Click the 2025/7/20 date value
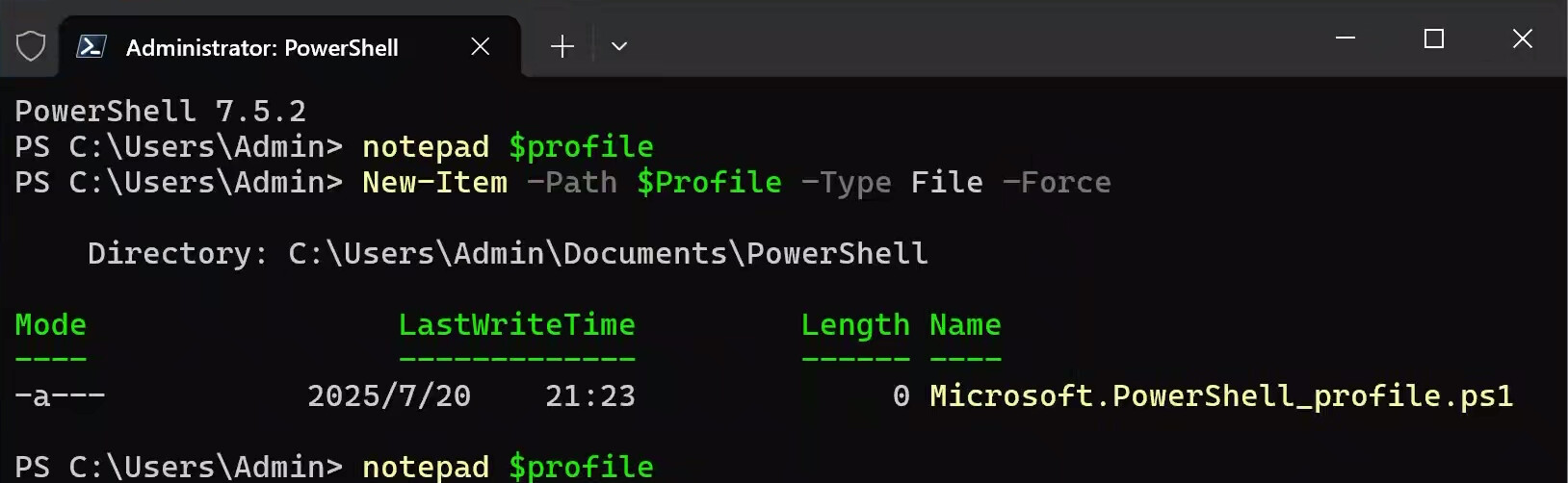The width and height of the screenshot is (1568, 483). [389, 396]
